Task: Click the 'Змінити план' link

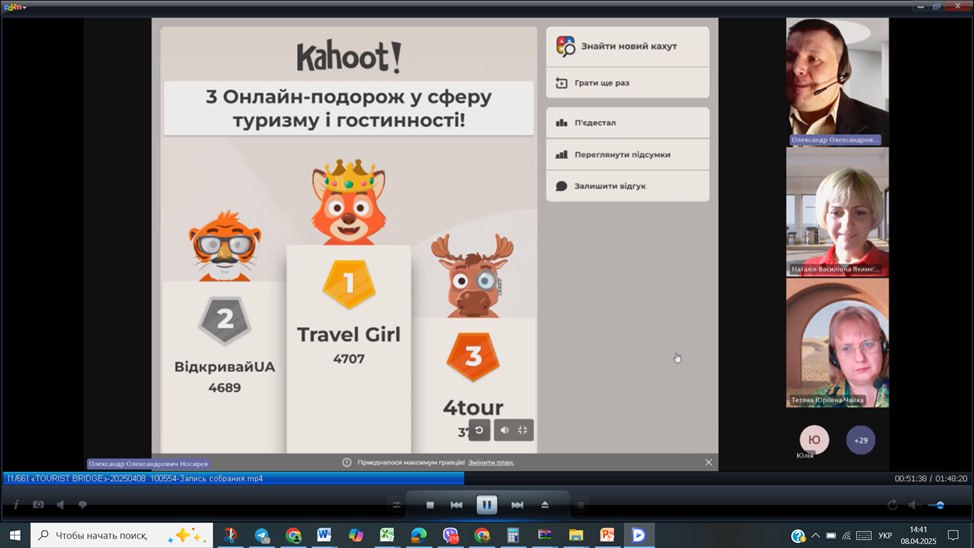Action: click(x=491, y=462)
